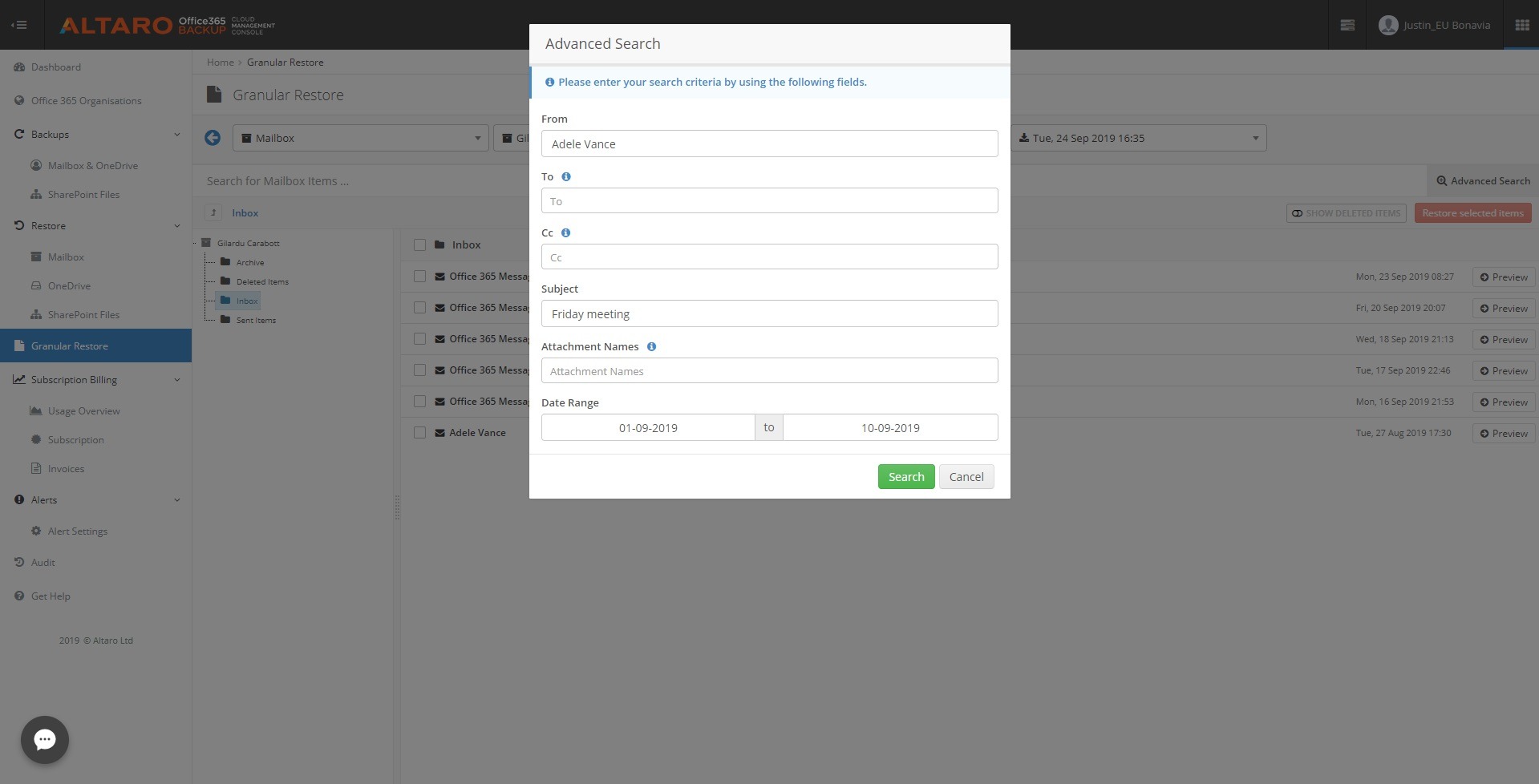Go to Office 365 Organisations

coord(86,100)
